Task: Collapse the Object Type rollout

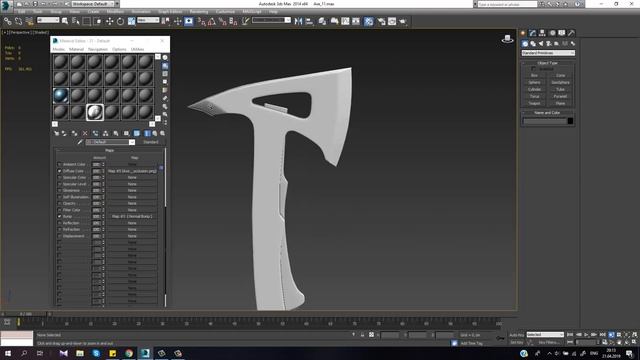Action: 547,63
